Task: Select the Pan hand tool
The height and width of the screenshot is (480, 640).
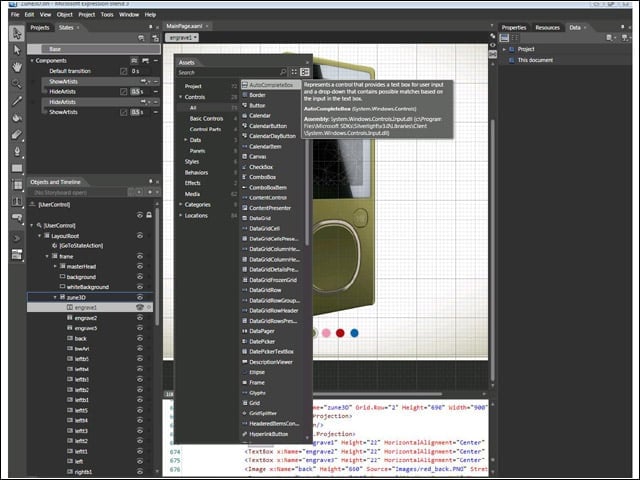Action: pos(17,67)
